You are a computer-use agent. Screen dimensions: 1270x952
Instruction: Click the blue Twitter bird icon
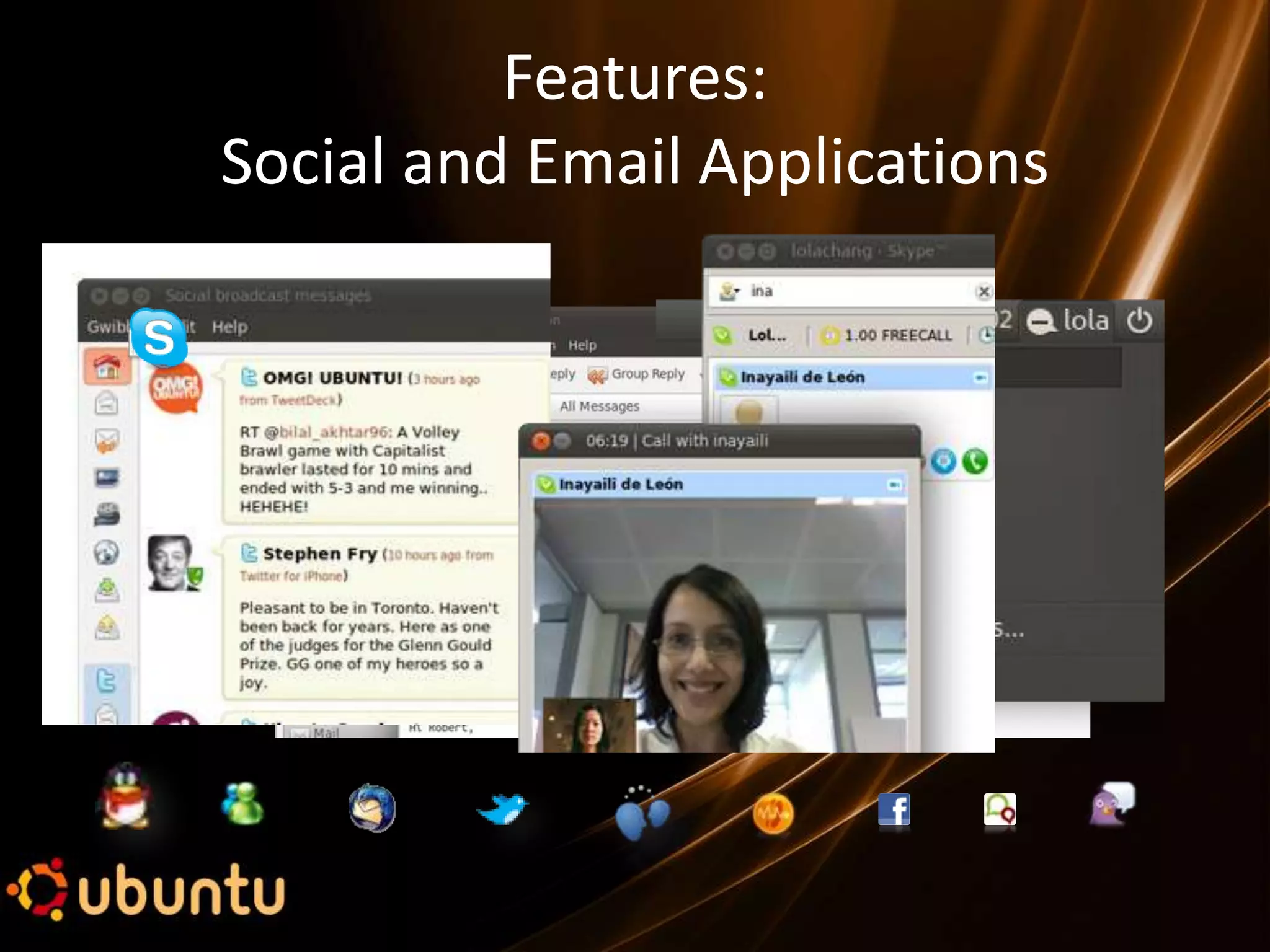[502, 808]
